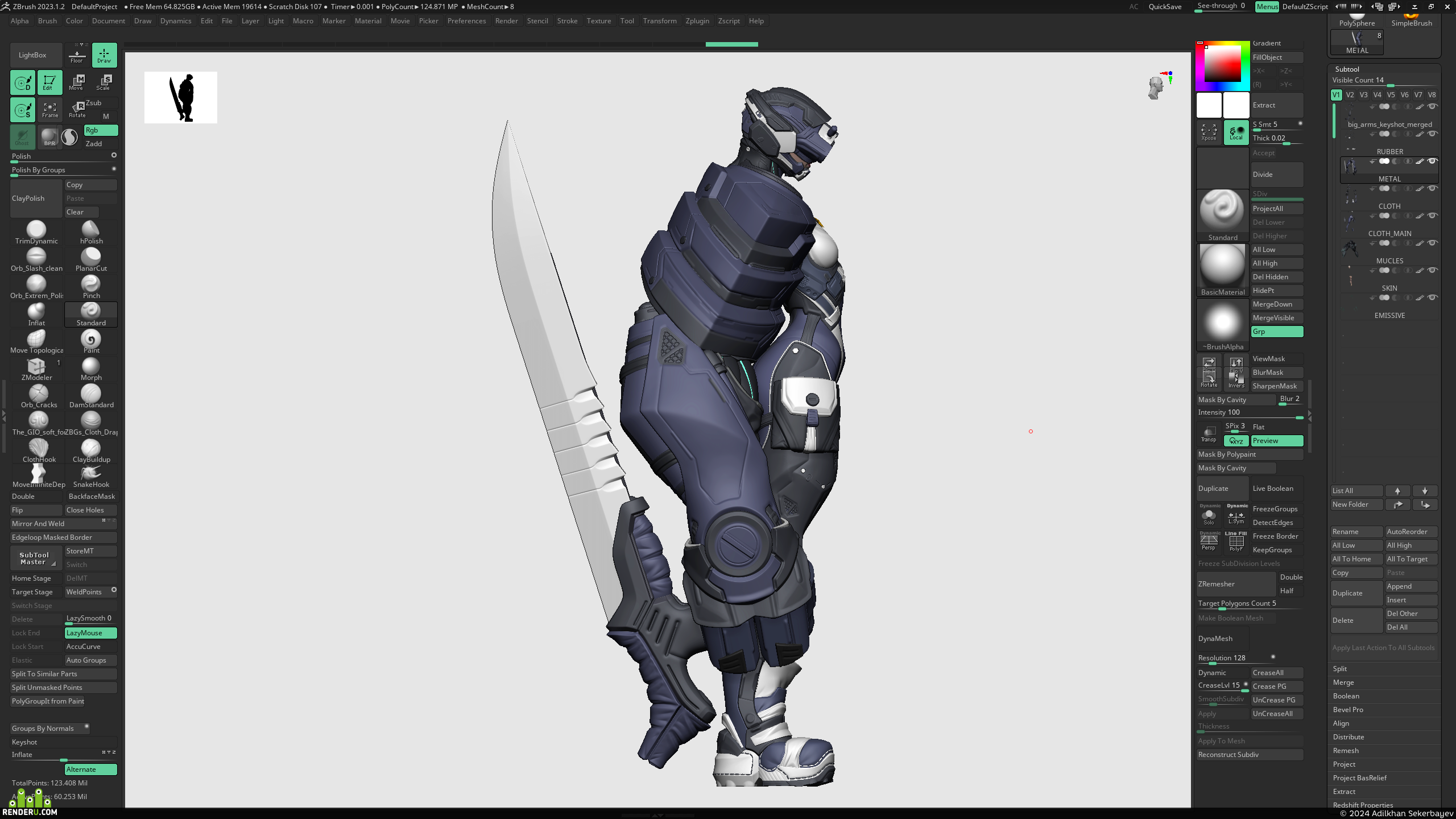Image resolution: width=1456 pixels, height=819 pixels.
Task: Choose the hPolish brush
Action: (x=91, y=232)
